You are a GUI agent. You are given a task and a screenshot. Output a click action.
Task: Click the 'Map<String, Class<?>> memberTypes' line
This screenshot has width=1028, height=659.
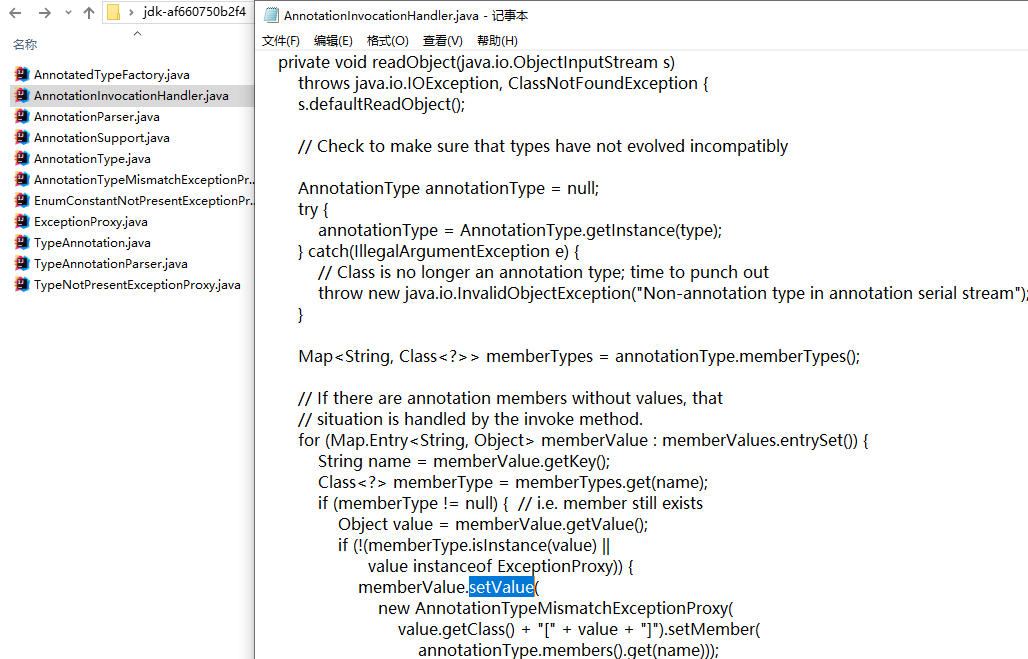[579, 356]
